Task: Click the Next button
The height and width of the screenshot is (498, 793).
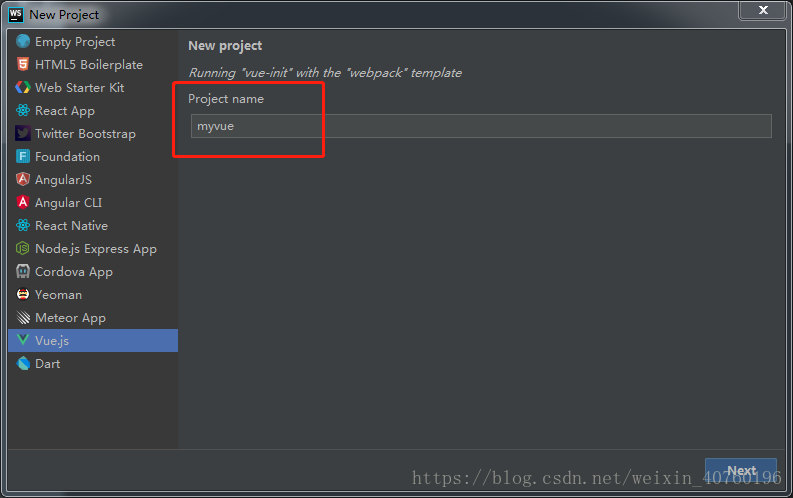Action: point(740,471)
